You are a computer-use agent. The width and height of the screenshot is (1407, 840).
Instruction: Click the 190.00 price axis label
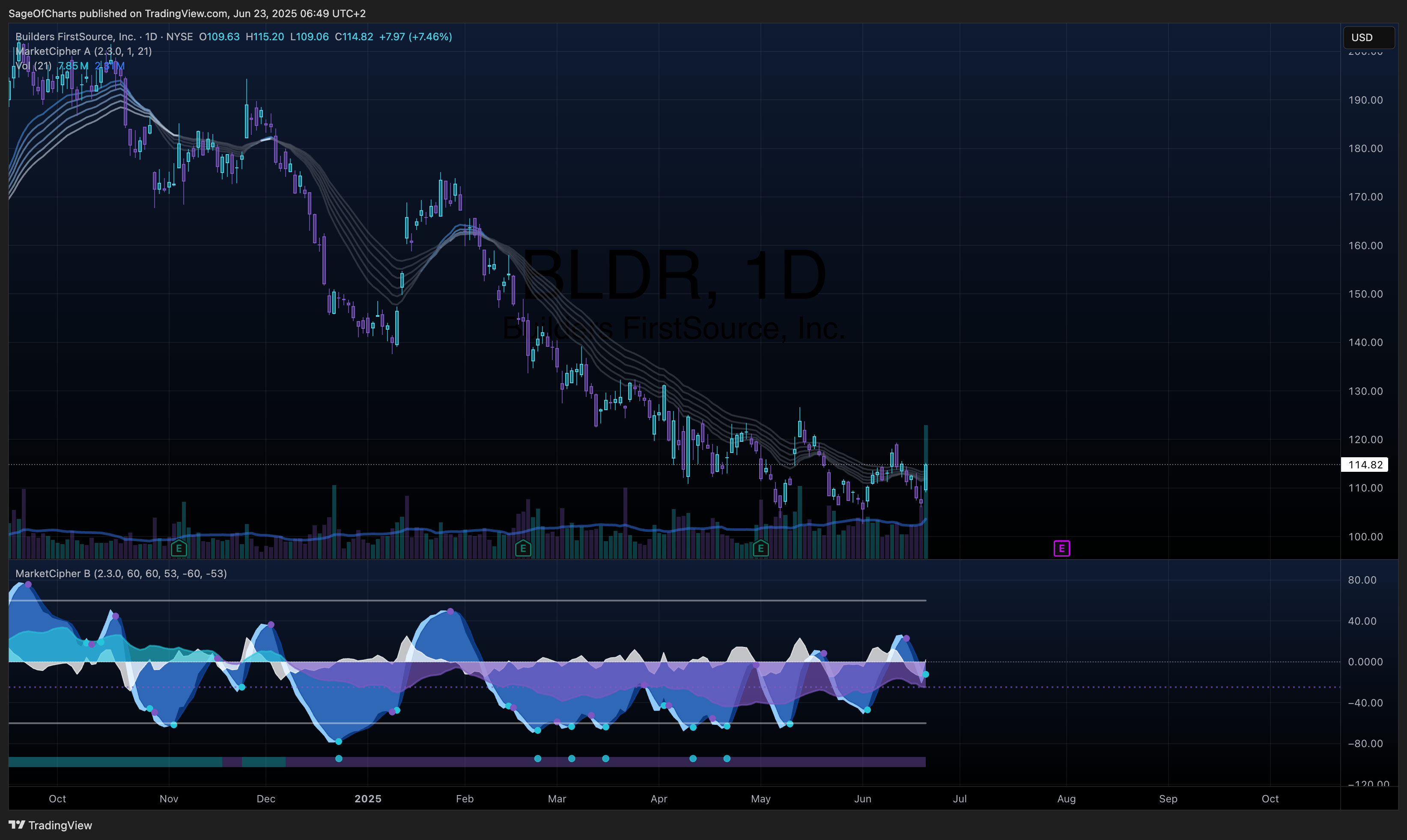[1365, 100]
